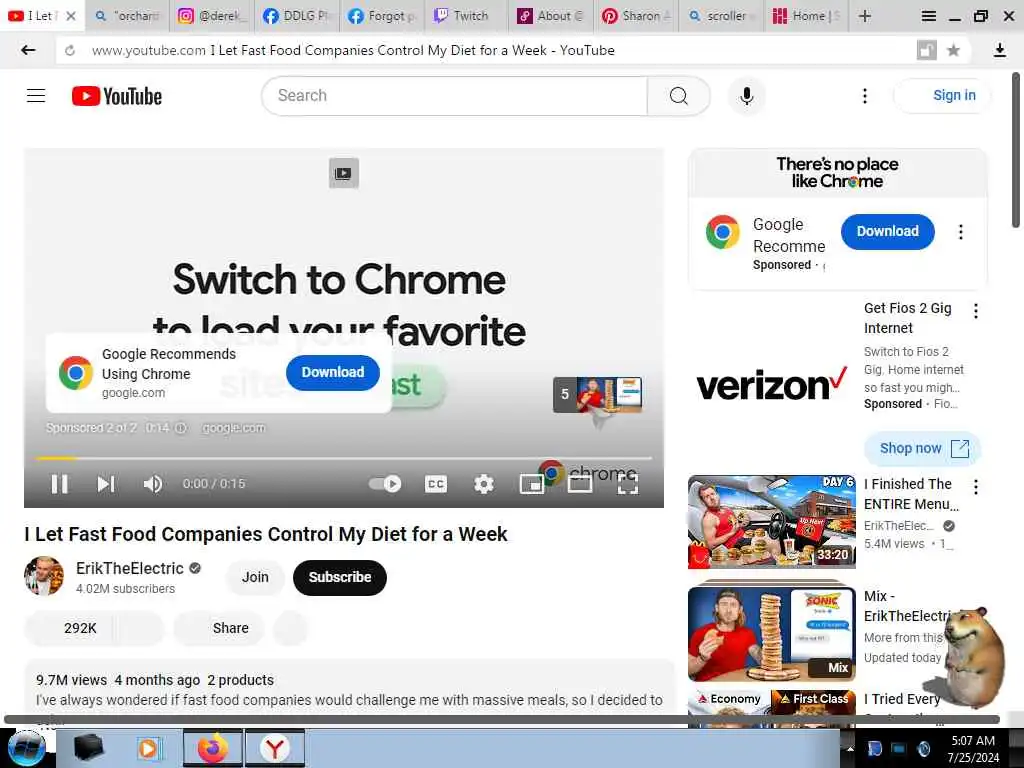The height and width of the screenshot is (768, 1024).
Task: Open google.com link in ad bar
Action: [x=234, y=428]
